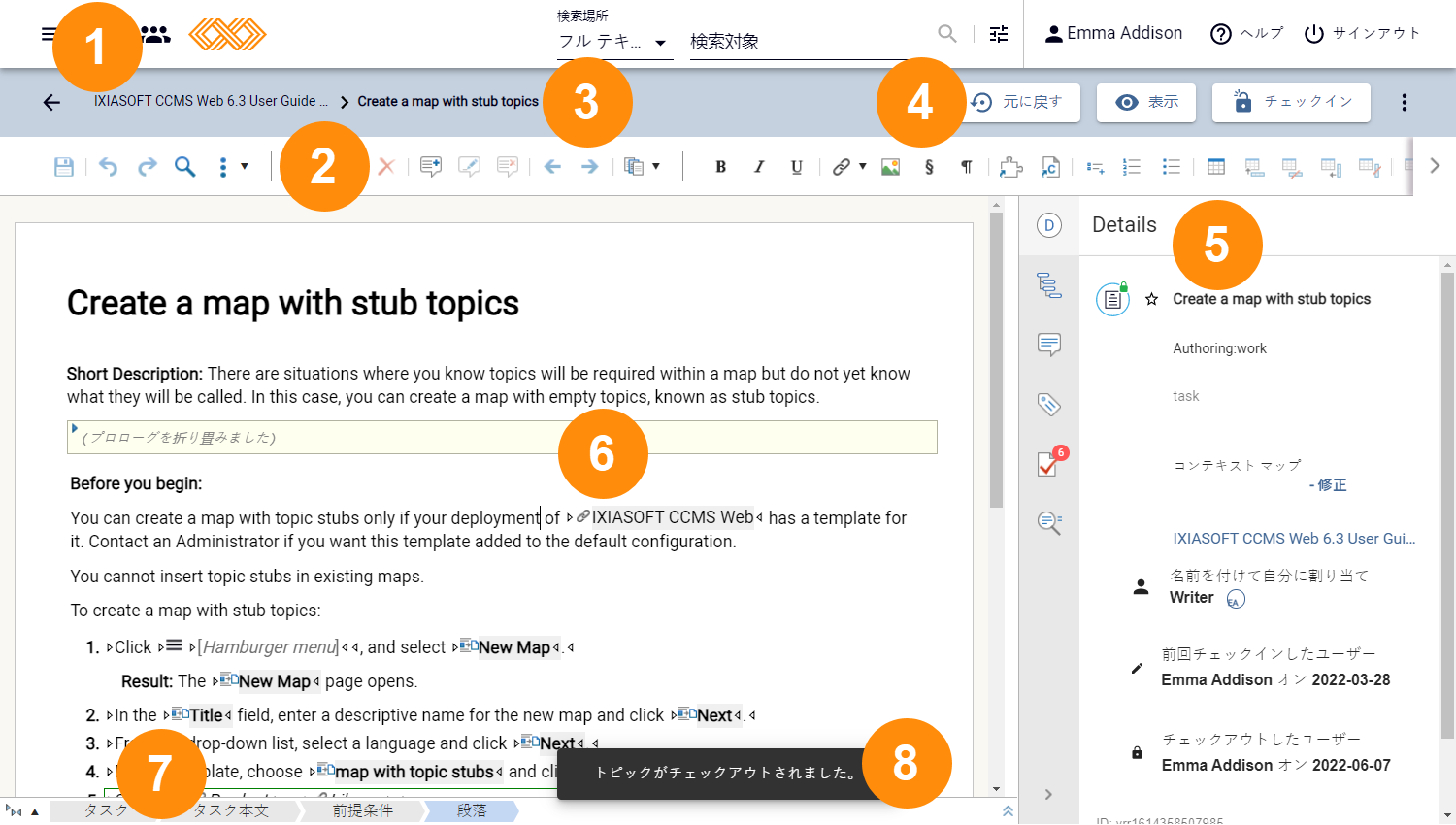1456x825 pixels.
Task: Switch to the structure tree side tab
Action: click(1049, 285)
